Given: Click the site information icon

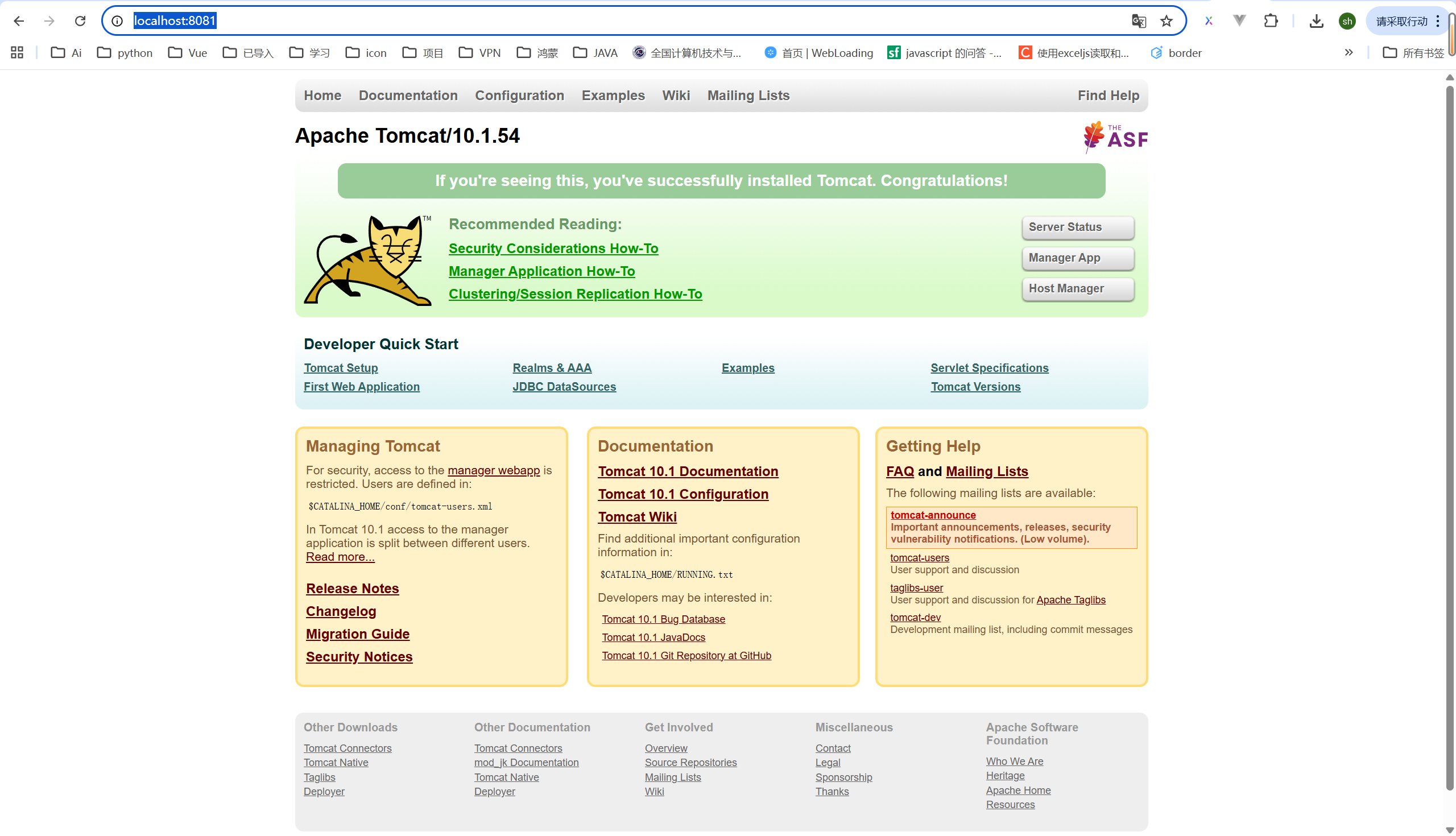Looking at the screenshot, I should pos(117,21).
